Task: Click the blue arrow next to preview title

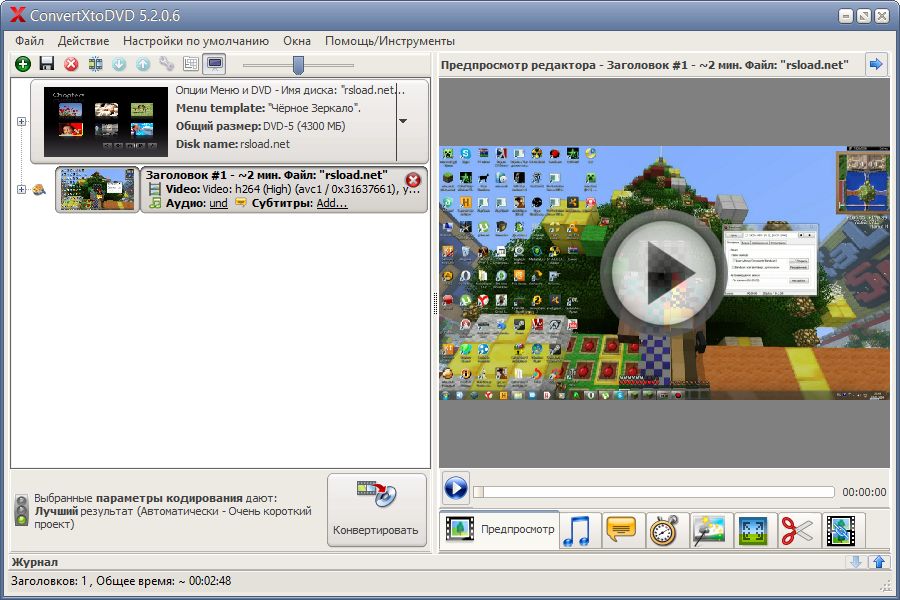Action: [x=876, y=64]
